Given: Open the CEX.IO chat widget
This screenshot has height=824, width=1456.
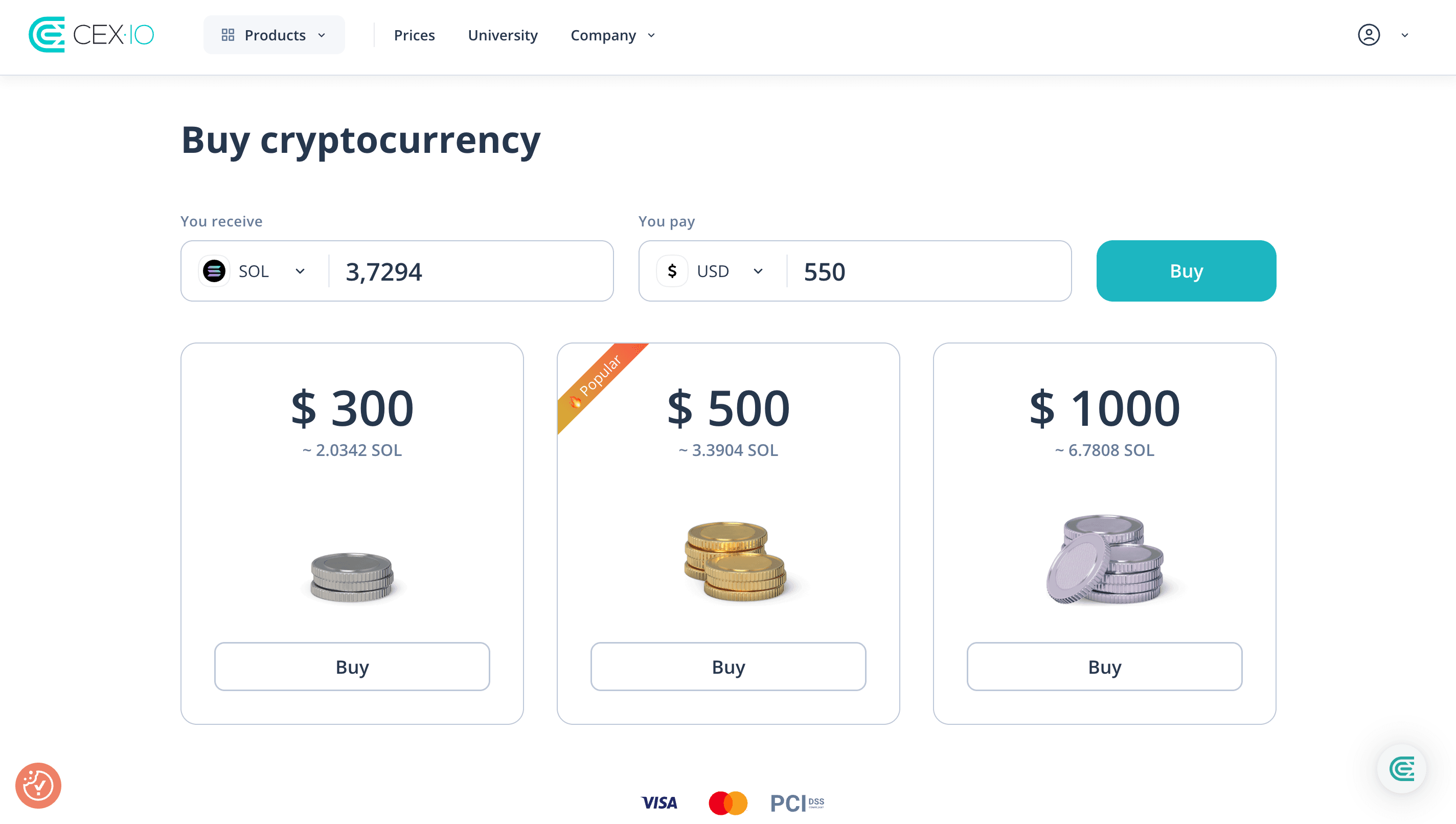Looking at the screenshot, I should pyautogui.click(x=1401, y=768).
